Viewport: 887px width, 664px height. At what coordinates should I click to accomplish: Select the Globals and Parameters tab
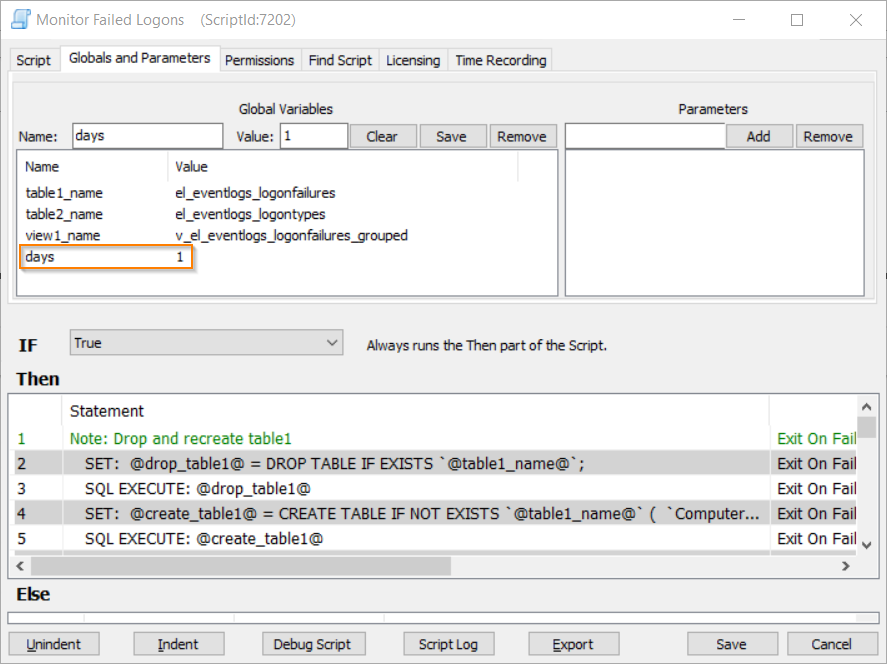140,58
